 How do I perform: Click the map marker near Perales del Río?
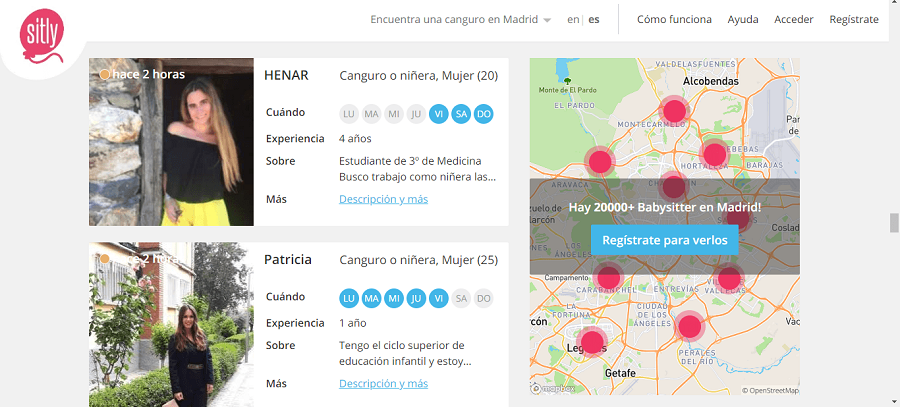click(x=690, y=326)
